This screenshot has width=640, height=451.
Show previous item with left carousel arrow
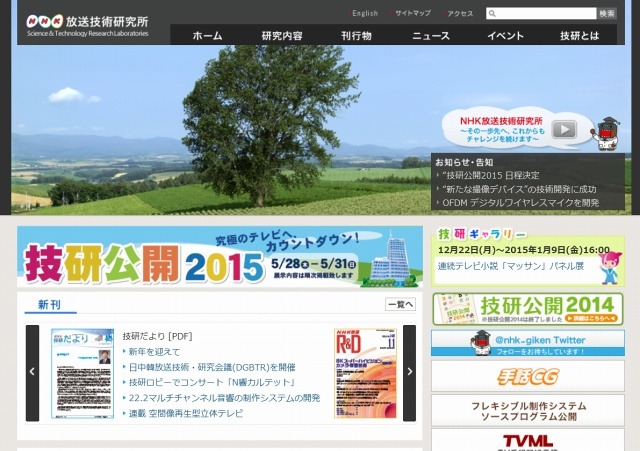32,372
